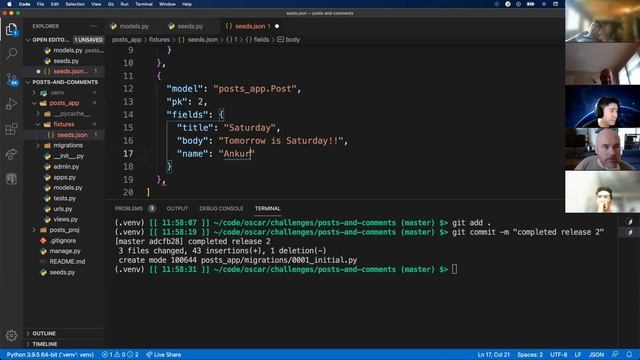Open README.md in the file tree

pos(64,262)
